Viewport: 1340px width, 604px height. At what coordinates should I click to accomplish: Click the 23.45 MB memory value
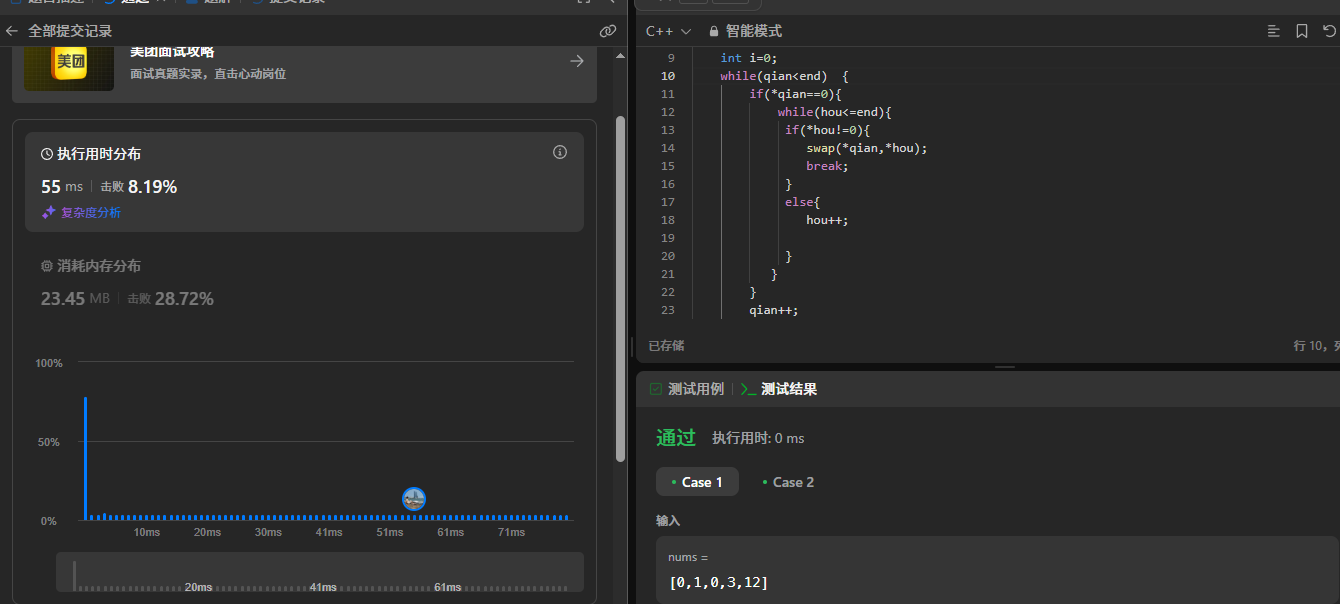coord(75,299)
